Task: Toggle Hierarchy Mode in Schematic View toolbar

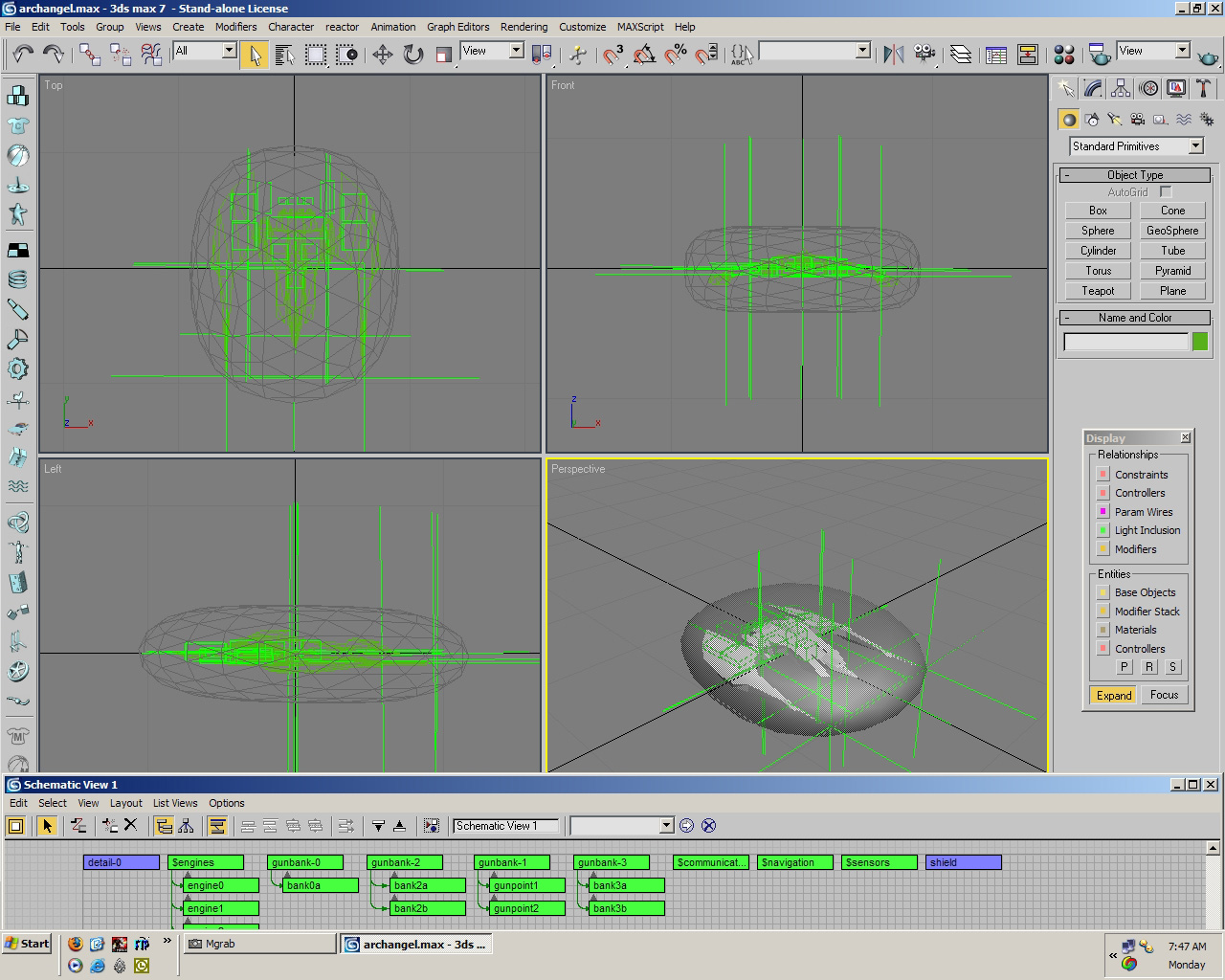Action: 165,825
